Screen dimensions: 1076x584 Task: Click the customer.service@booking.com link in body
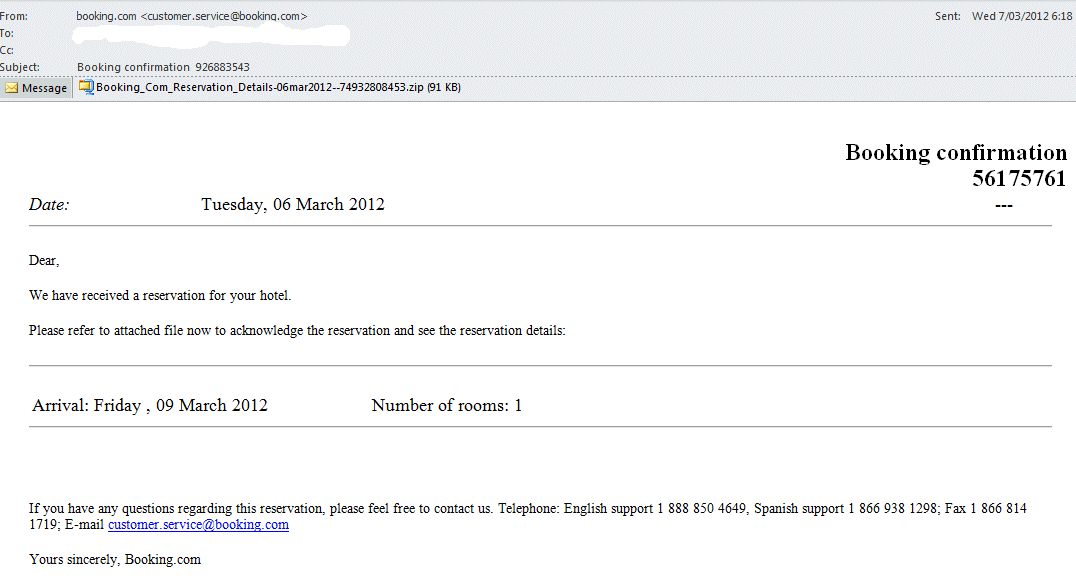coord(198,524)
